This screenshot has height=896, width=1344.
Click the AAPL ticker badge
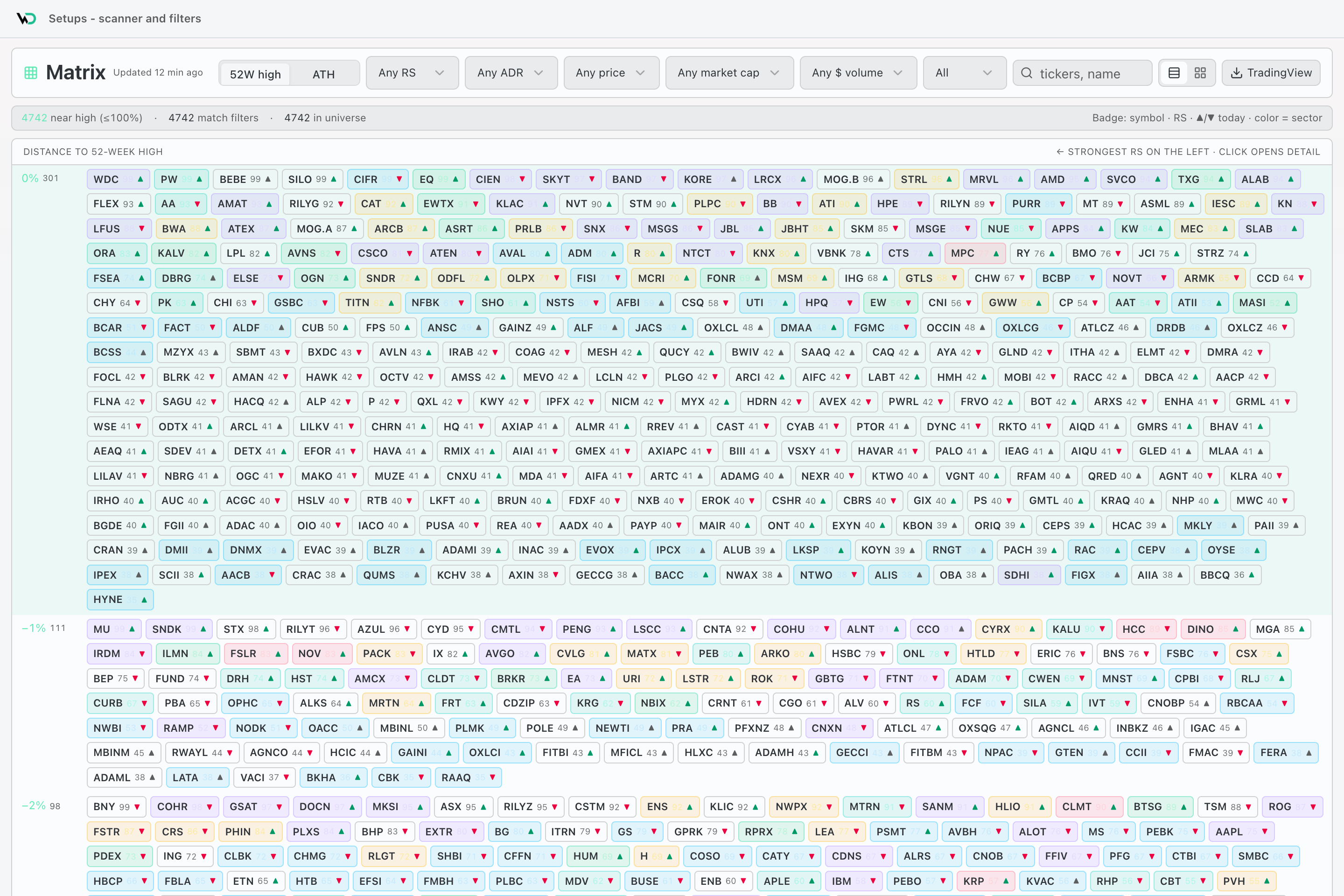click(1242, 832)
